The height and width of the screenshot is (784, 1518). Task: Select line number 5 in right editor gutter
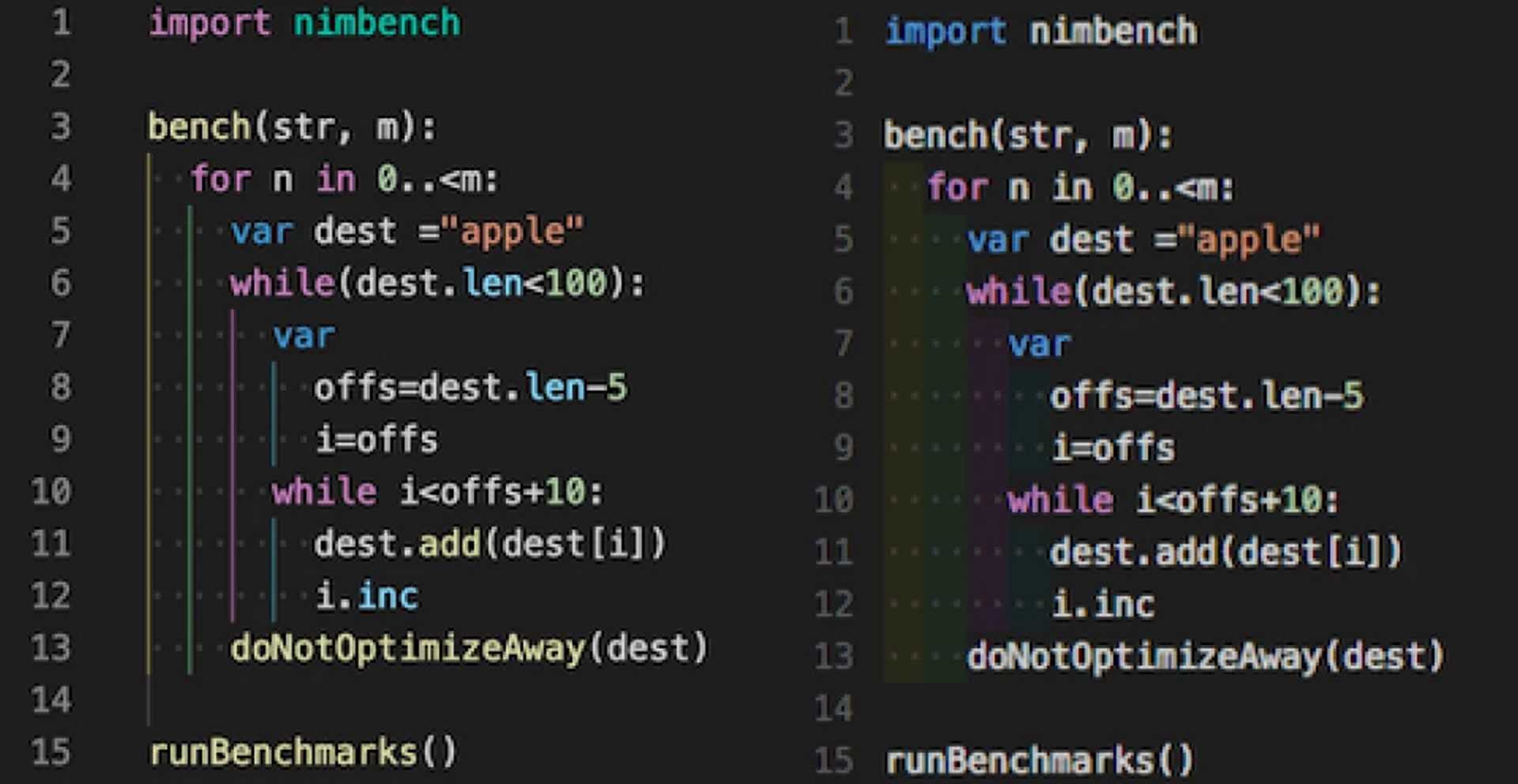844,240
